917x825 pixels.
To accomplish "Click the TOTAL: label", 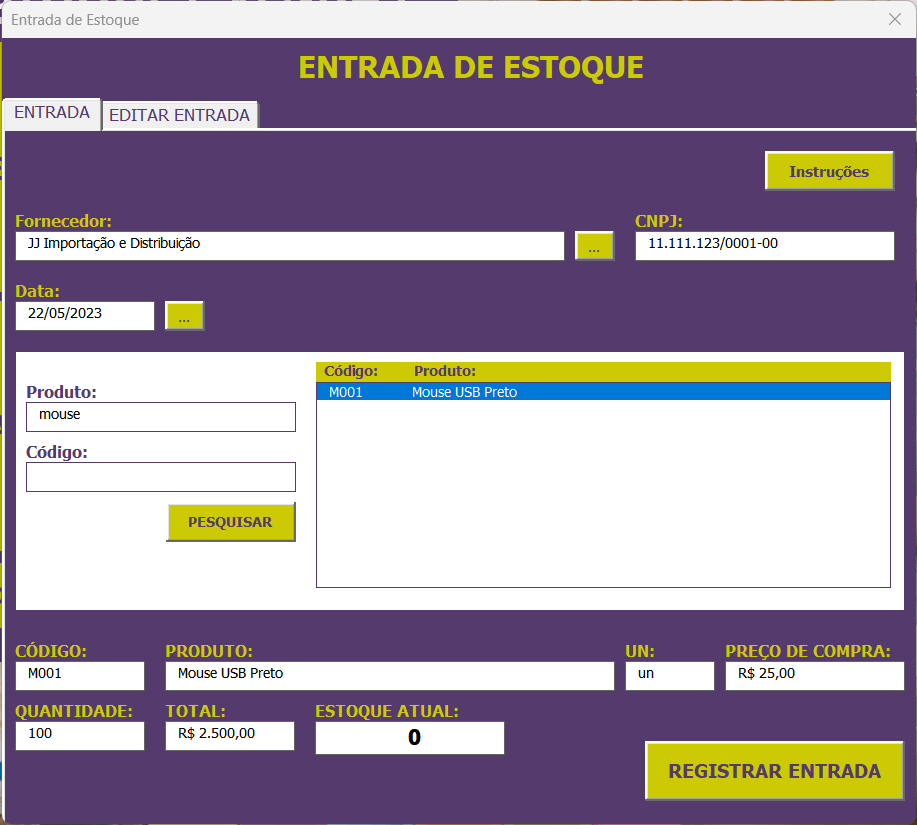I will coord(195,711).
